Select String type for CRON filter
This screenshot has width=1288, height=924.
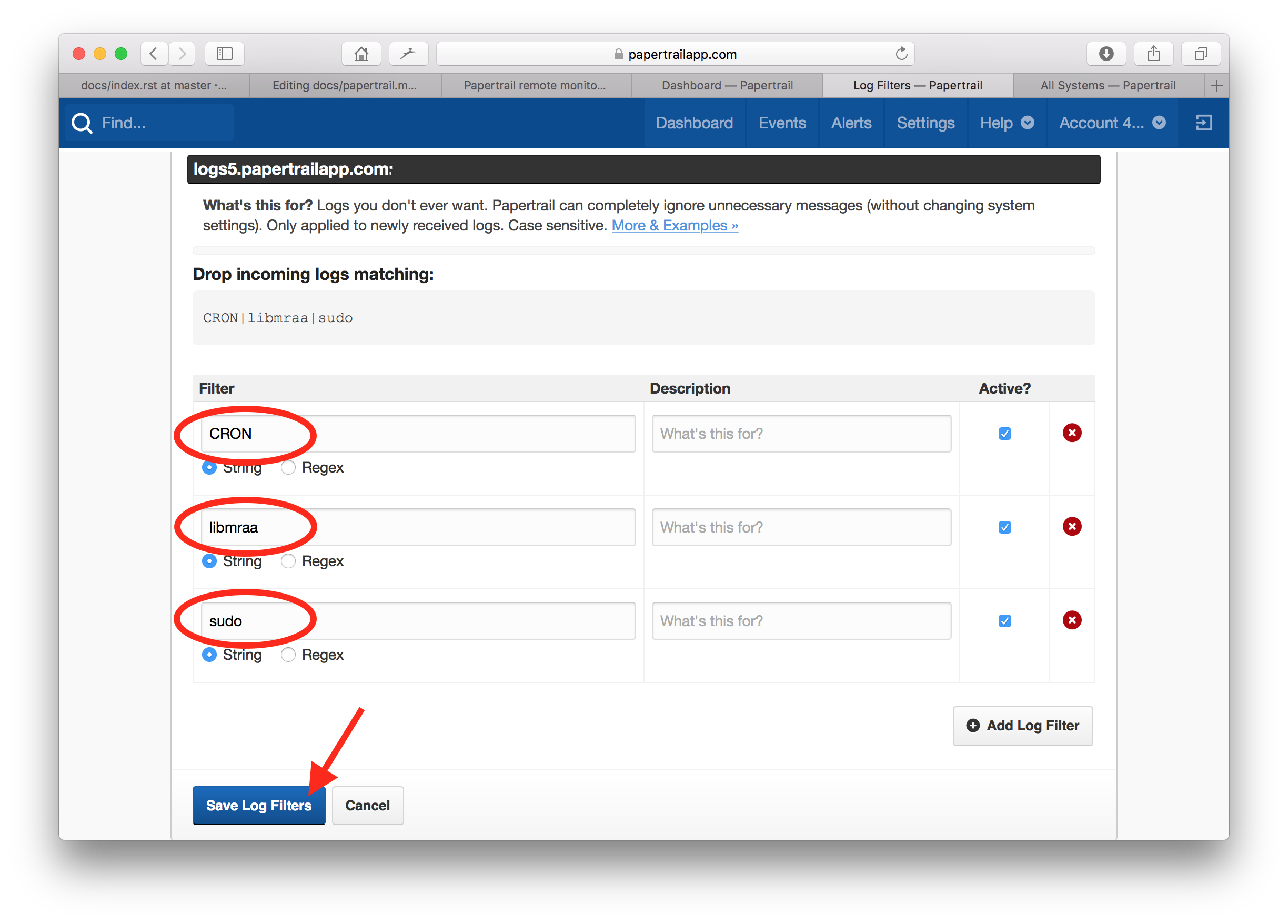tap(209, 468)
